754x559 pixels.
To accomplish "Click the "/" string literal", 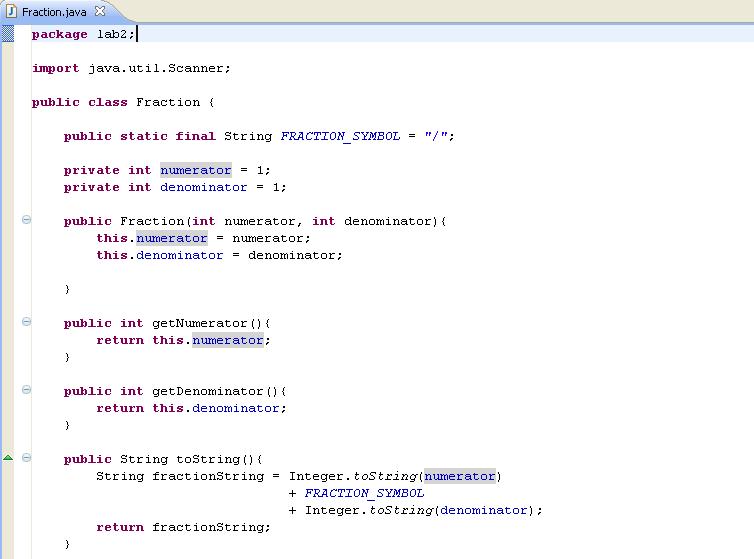I will (436, 136).
